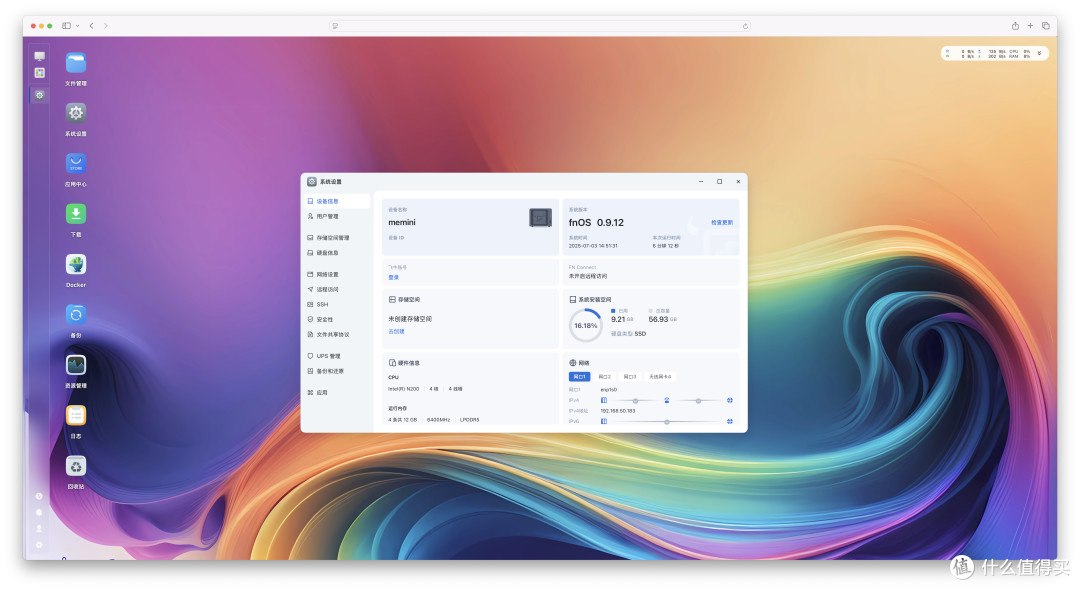Reload the page in the address bar
This screenshot has height=590, width=1080.
click(745, 26)
